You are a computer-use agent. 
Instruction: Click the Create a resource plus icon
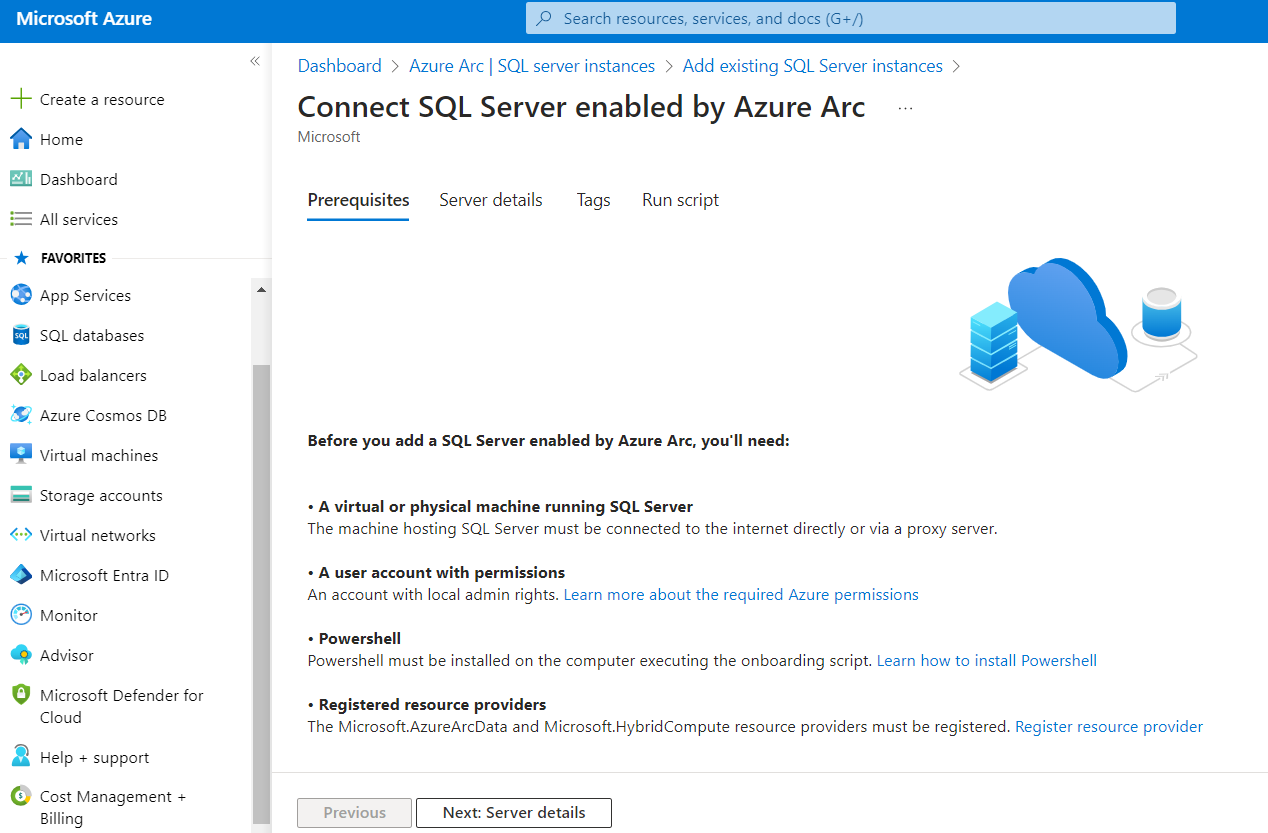pos(21,99)
